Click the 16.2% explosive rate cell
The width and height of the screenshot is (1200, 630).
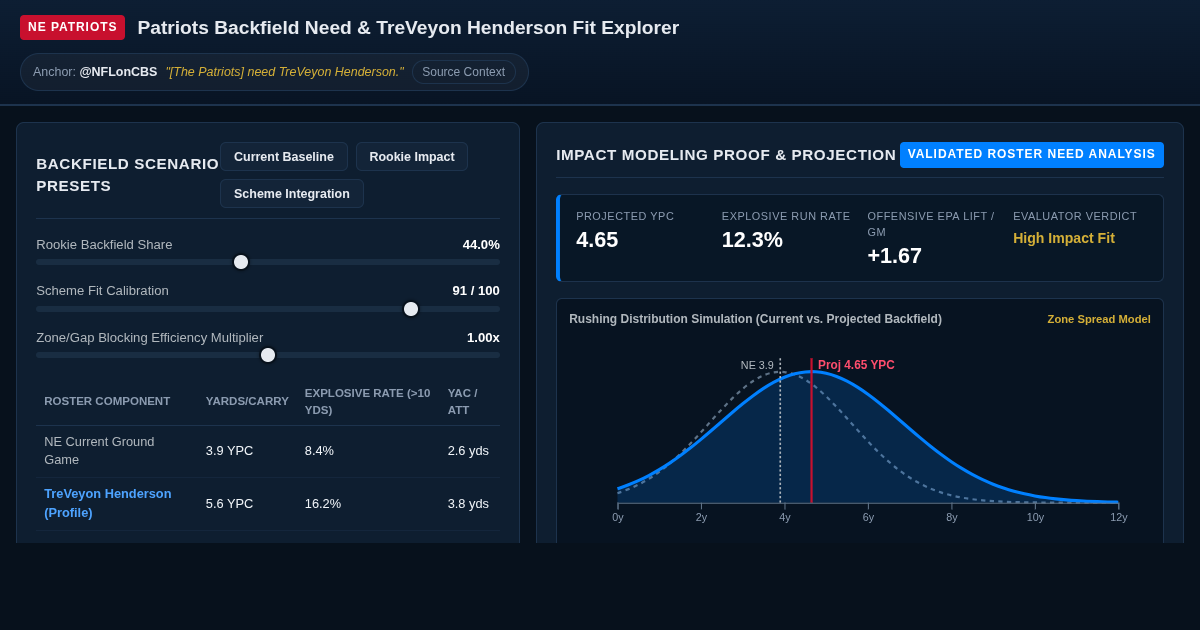(323, 504)
